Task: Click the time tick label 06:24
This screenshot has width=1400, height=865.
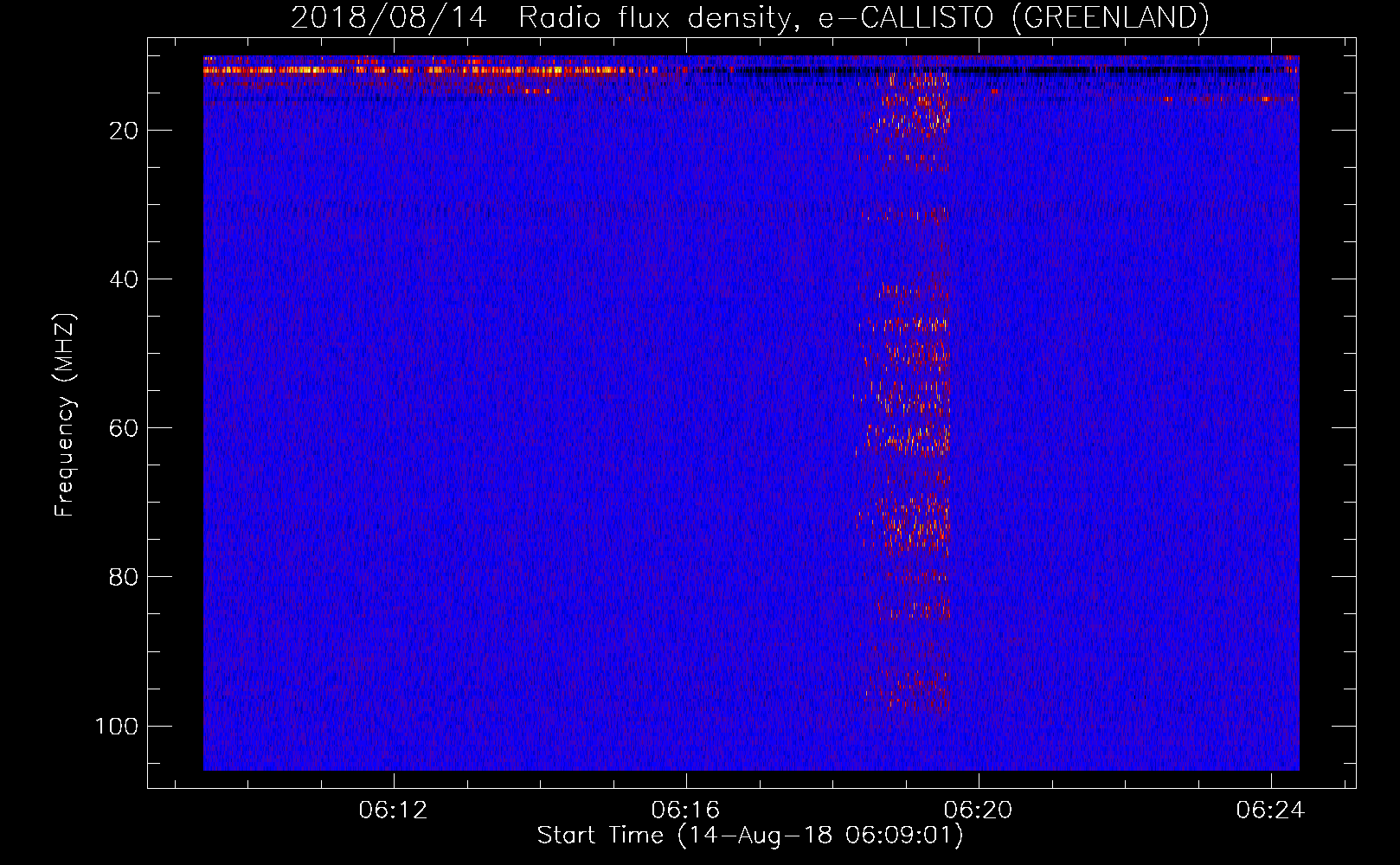Action: click(1271, 811)
